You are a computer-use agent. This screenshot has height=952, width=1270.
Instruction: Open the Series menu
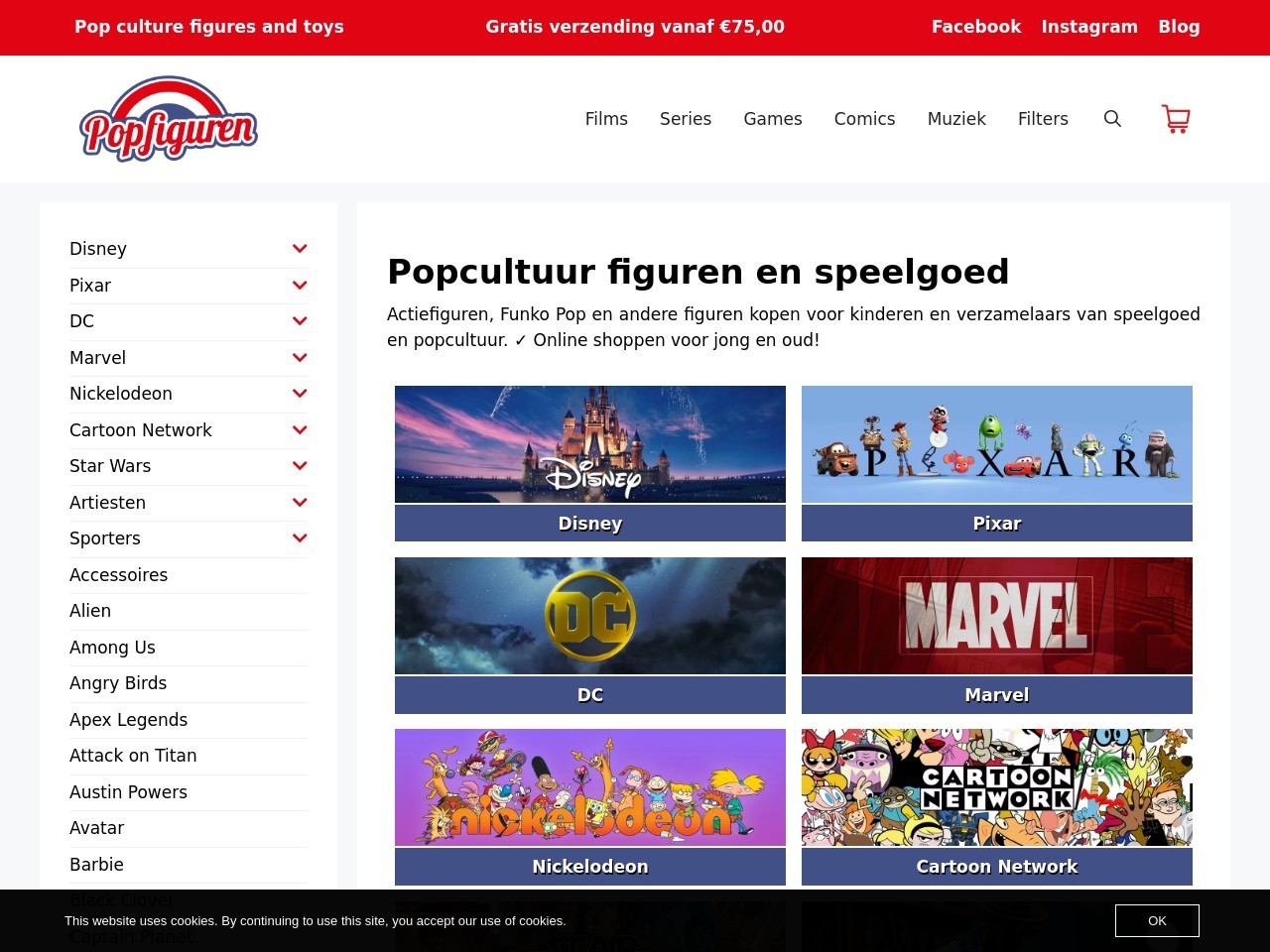pos(686,119)
